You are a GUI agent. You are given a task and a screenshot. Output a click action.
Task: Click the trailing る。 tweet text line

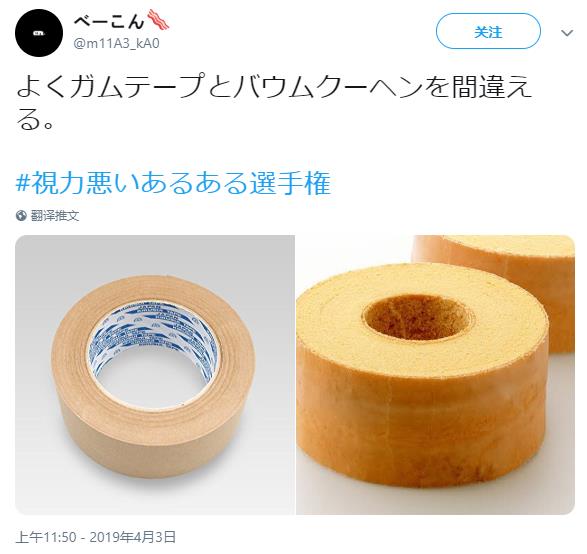tap(35, 121)
